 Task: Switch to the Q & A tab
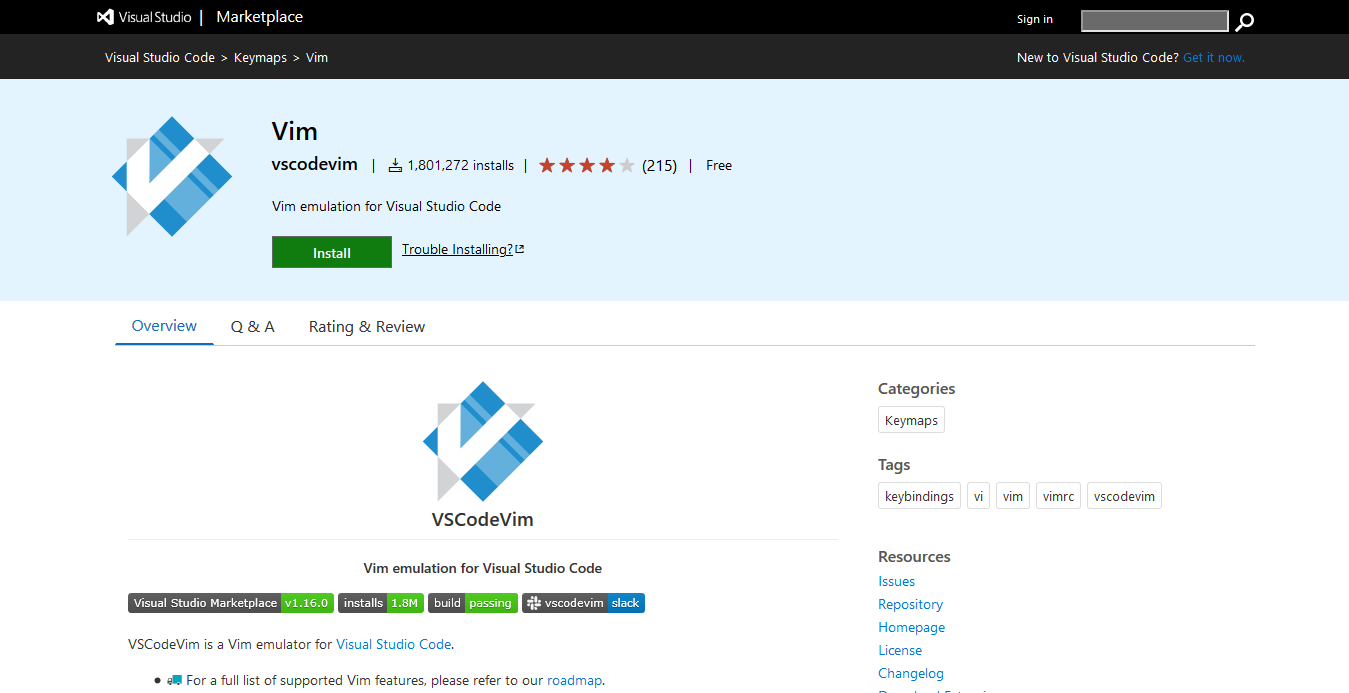tap(252, 326)
